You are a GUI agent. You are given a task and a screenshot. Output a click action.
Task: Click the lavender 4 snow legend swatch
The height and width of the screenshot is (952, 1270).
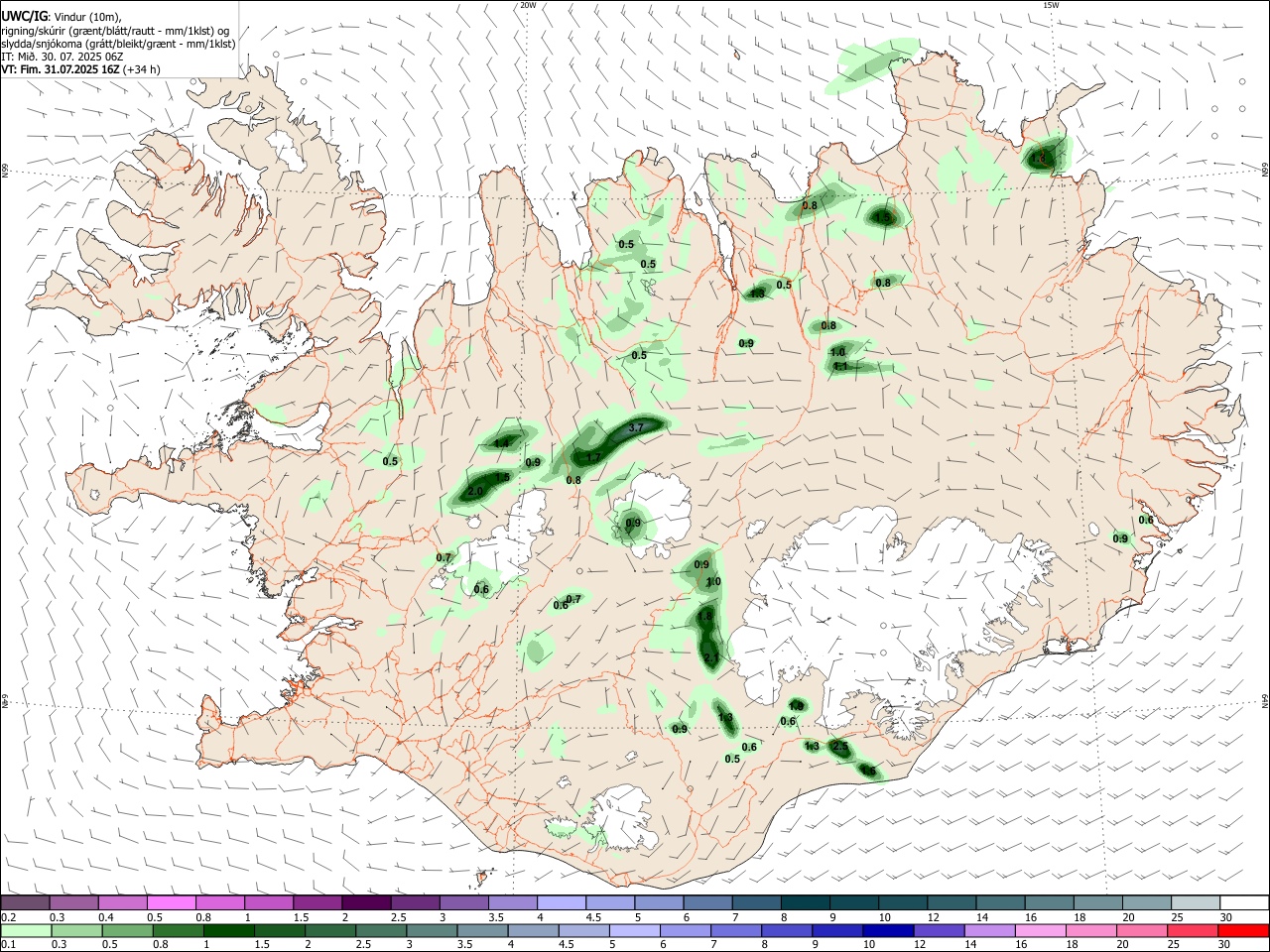click(x=562, y=903)
